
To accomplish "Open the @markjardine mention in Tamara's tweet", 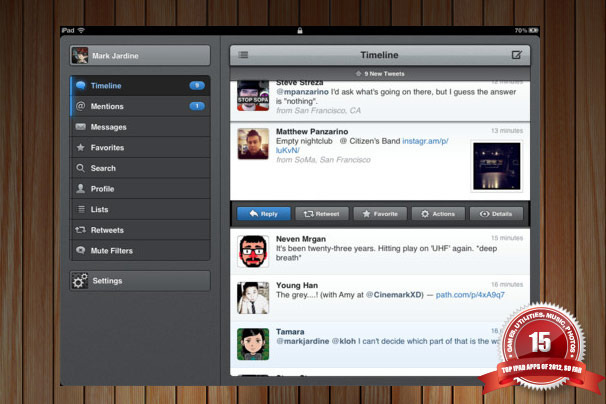I will tap(303, 341).
